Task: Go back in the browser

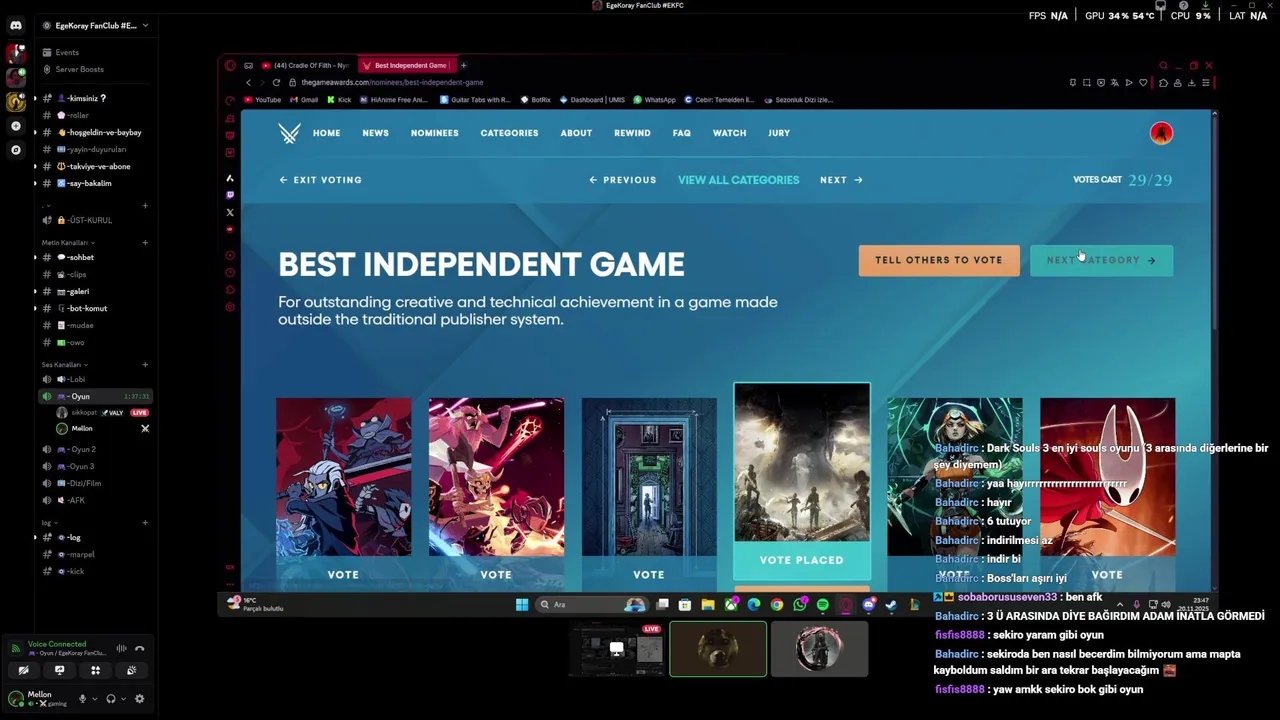Action: 248,82
